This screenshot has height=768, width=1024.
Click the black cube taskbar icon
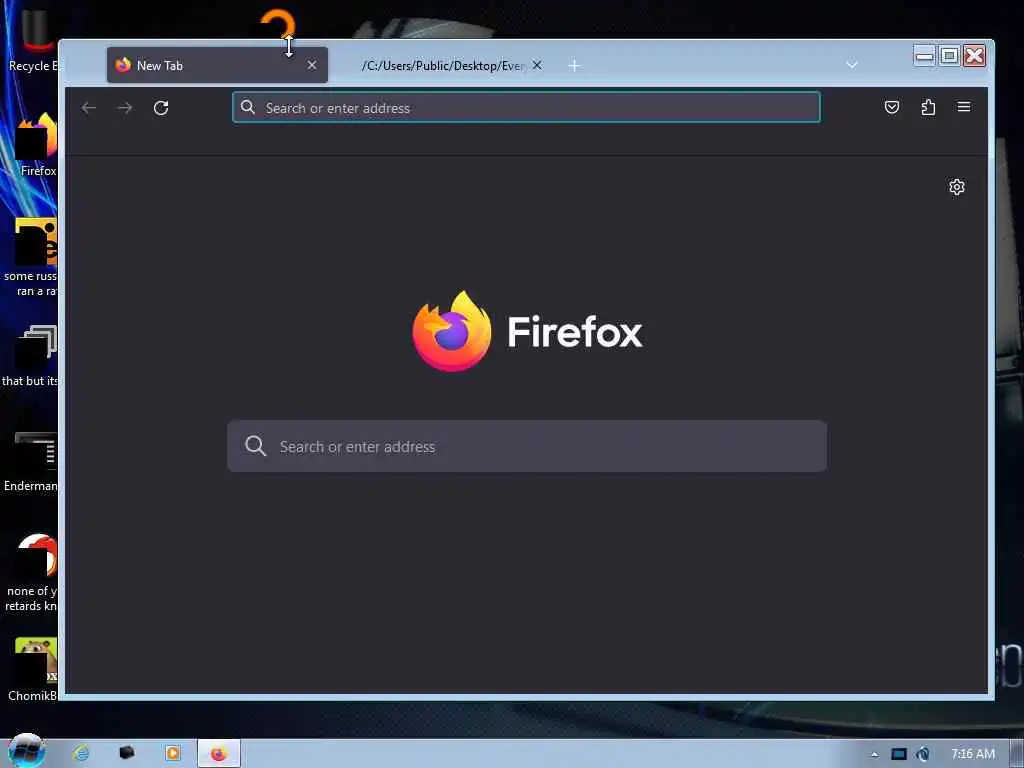pos(127,753)
